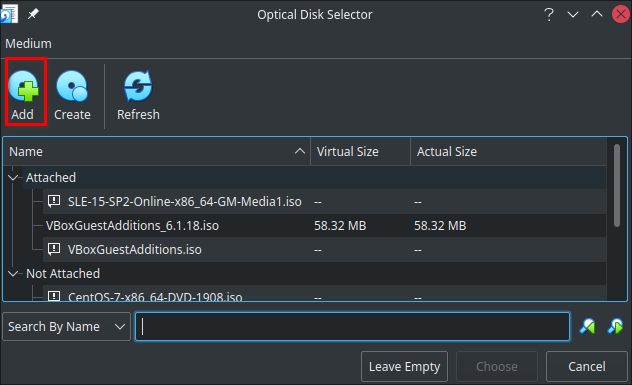Image resolution: width=632 pixels, height=385 pixels.
Task: Click warning icon beside CentOS-7 iso
Action: [x=54, y=296]
